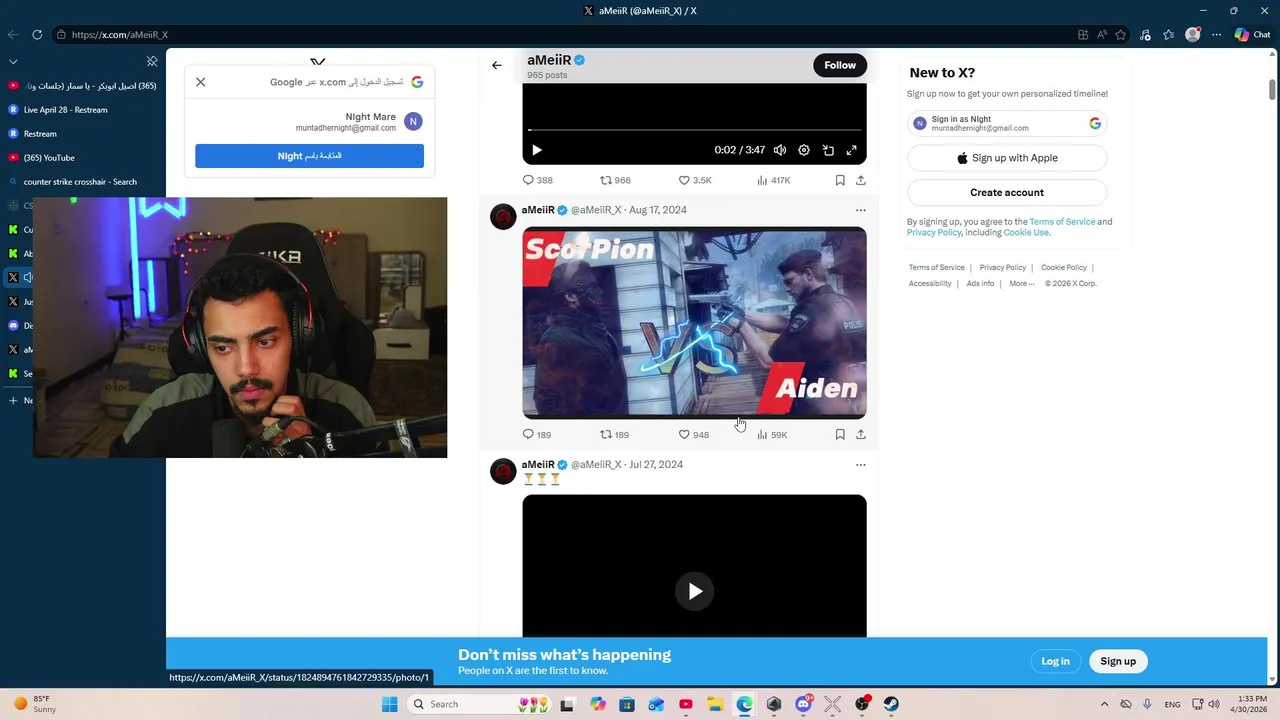Expand the top video to fullscreen

pos(852,150)
